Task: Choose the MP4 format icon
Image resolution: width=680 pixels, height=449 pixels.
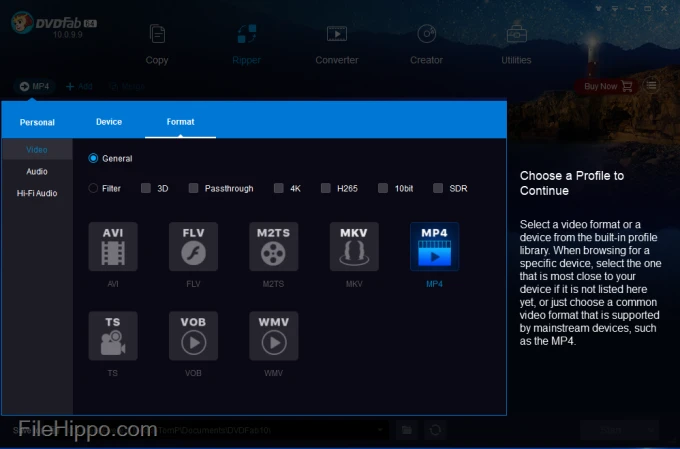Action: pos(435,246)
